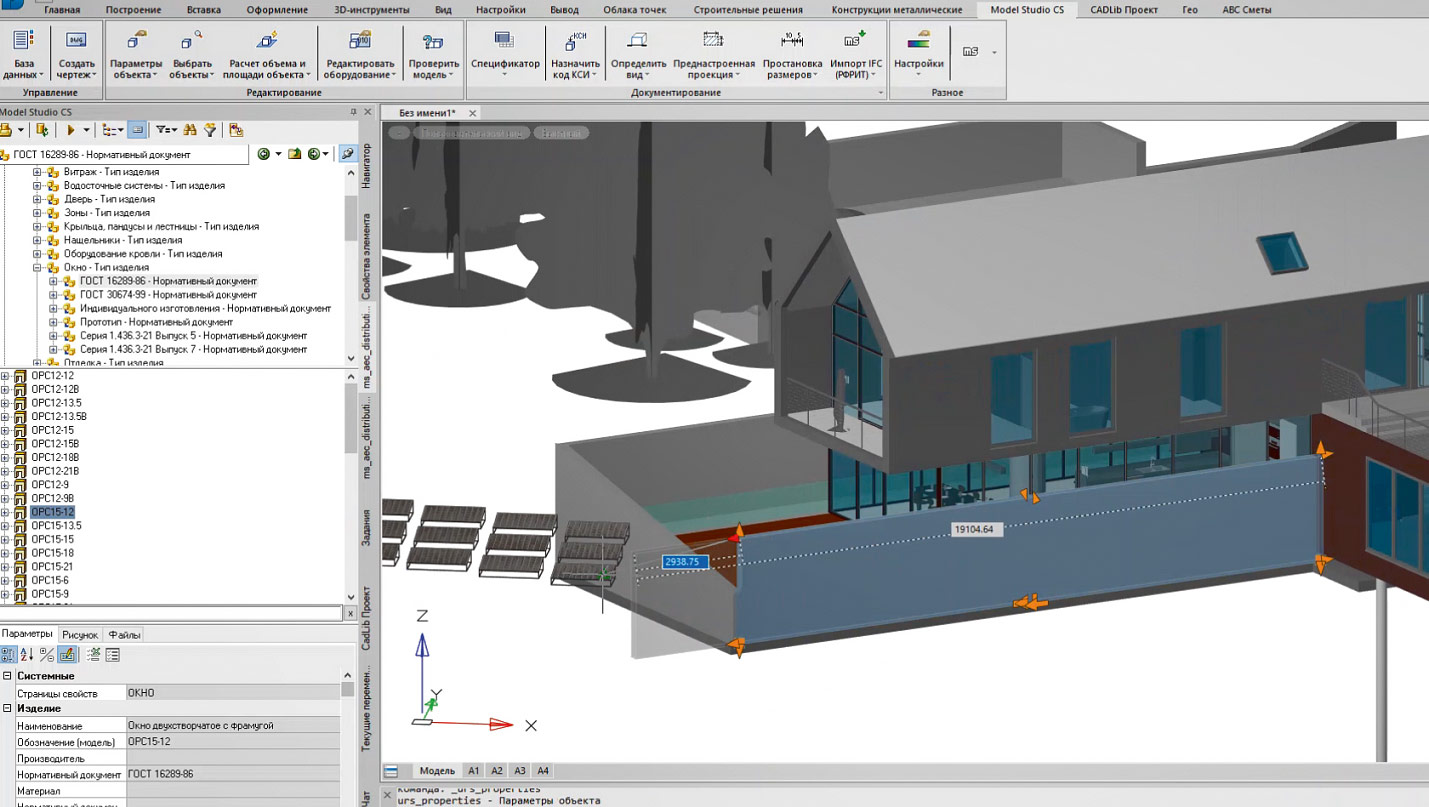The width and height of the screenshot is (1429, 807).
Task: Open the Свойства элемента side tab
Action: 366,256
